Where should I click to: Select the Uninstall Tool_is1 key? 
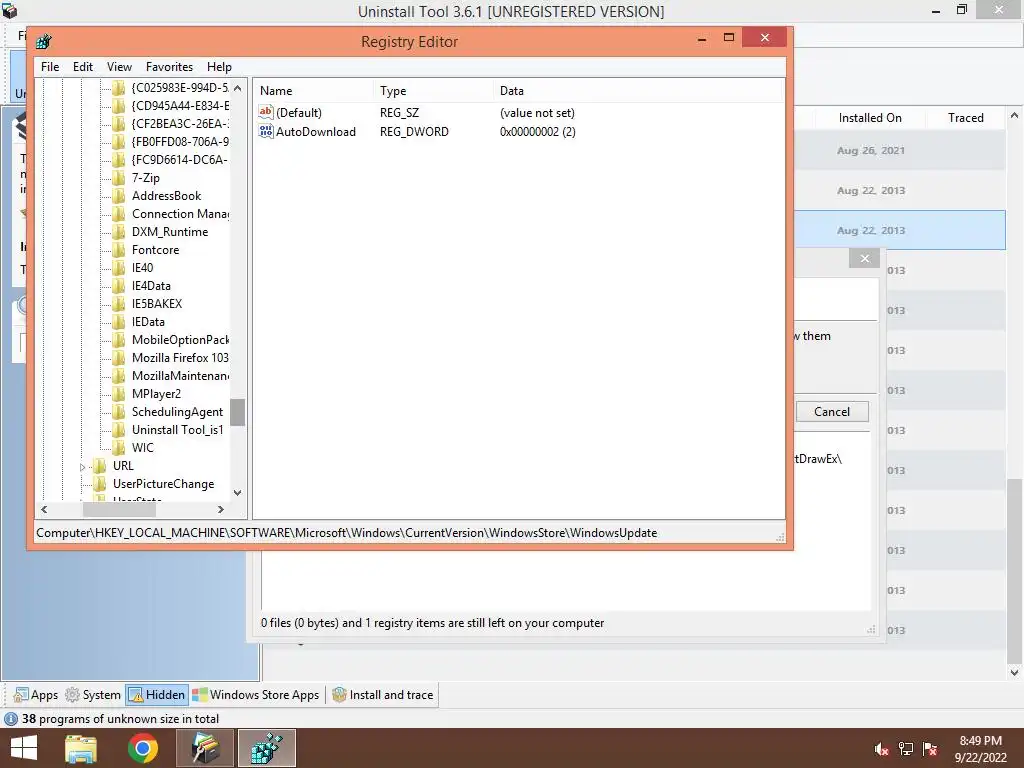177,430
